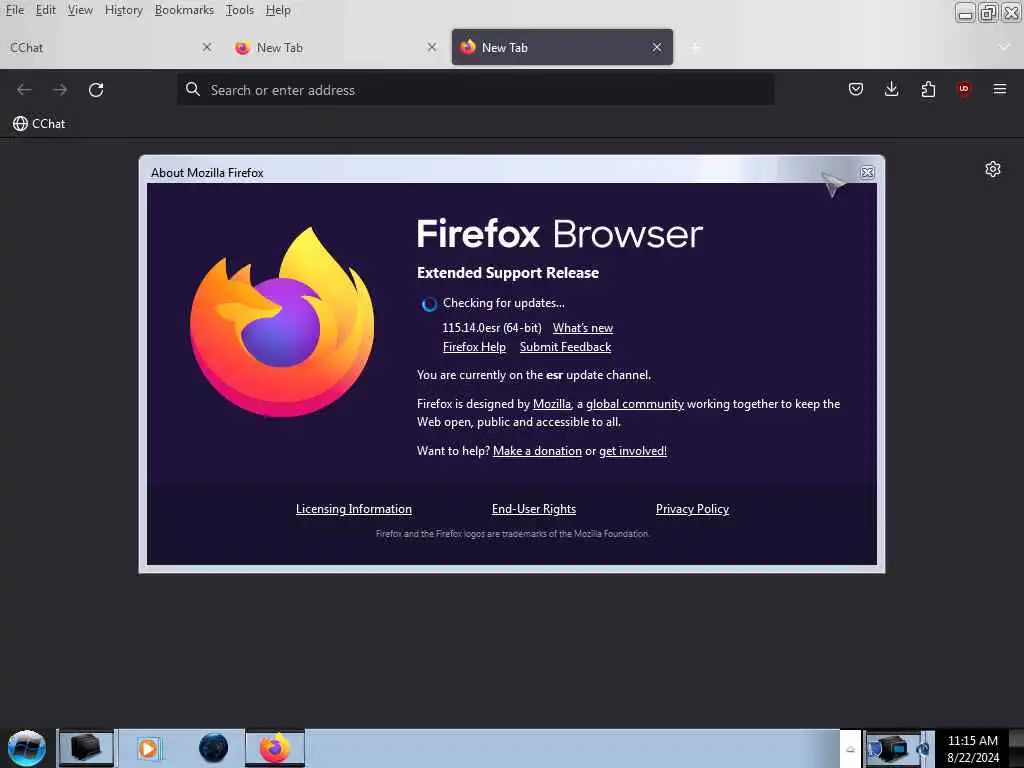Open the View menu
Viewport: 1024px width, 768px height.
point(80,10)
